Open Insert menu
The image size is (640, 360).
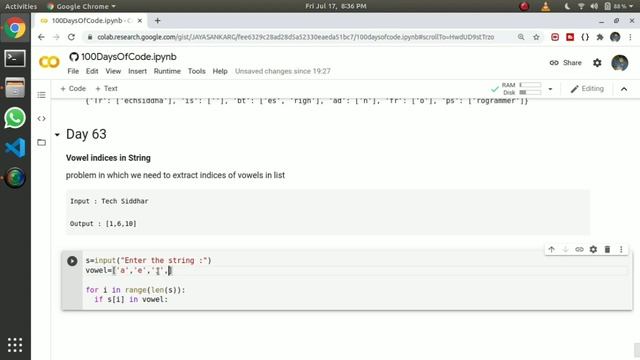[138, 71]
